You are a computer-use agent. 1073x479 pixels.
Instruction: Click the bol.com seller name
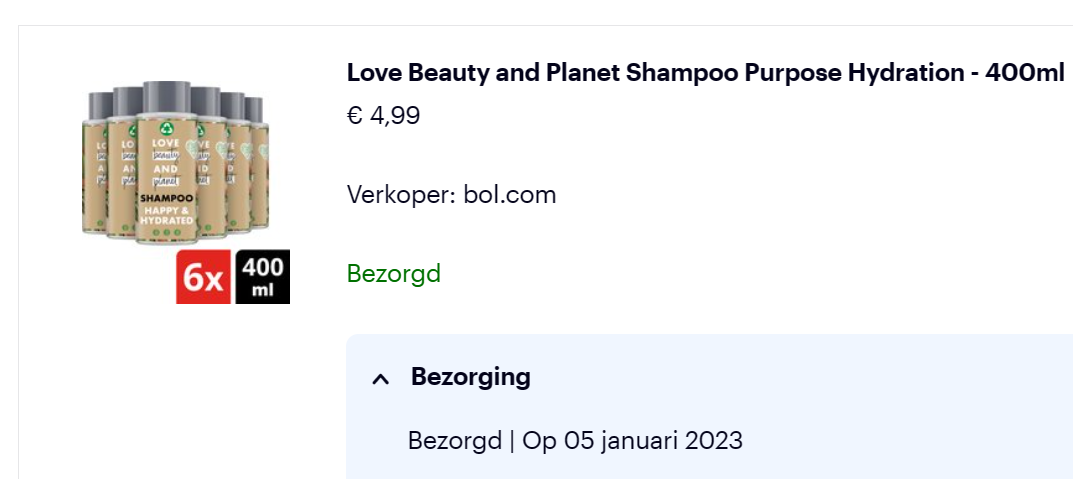click(509, 194)
